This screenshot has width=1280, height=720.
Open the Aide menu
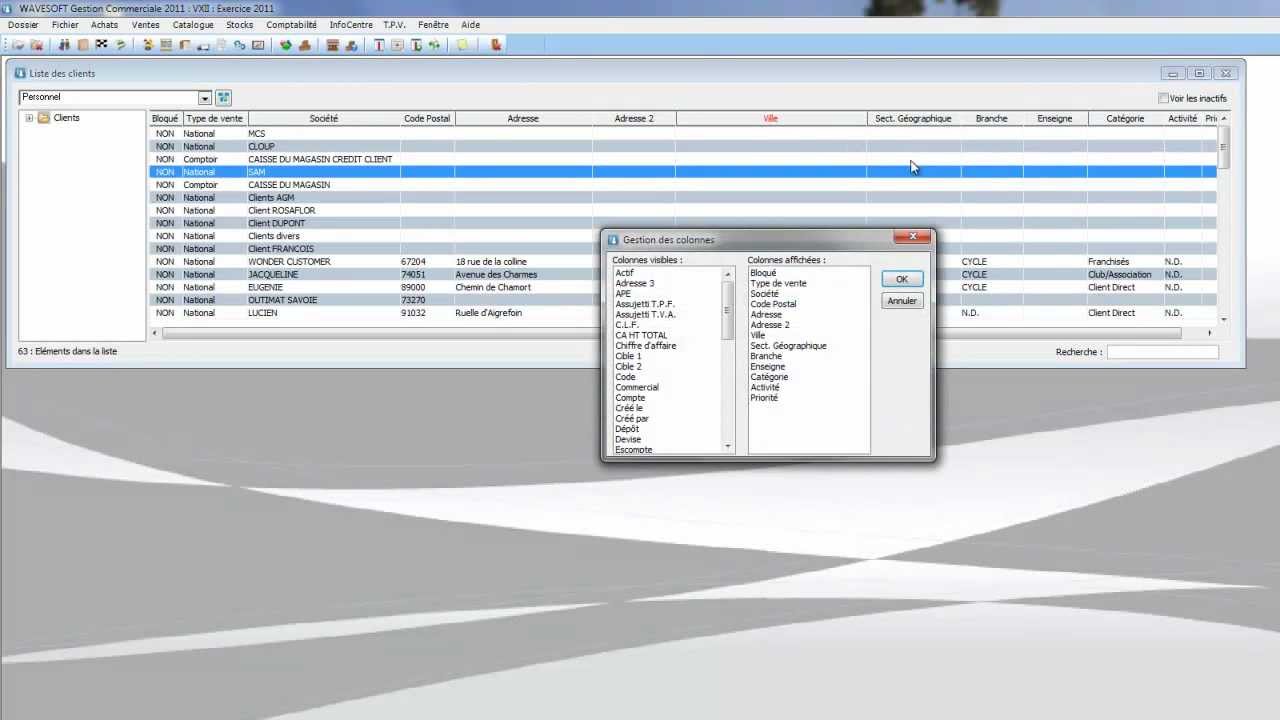coord(471,25)
